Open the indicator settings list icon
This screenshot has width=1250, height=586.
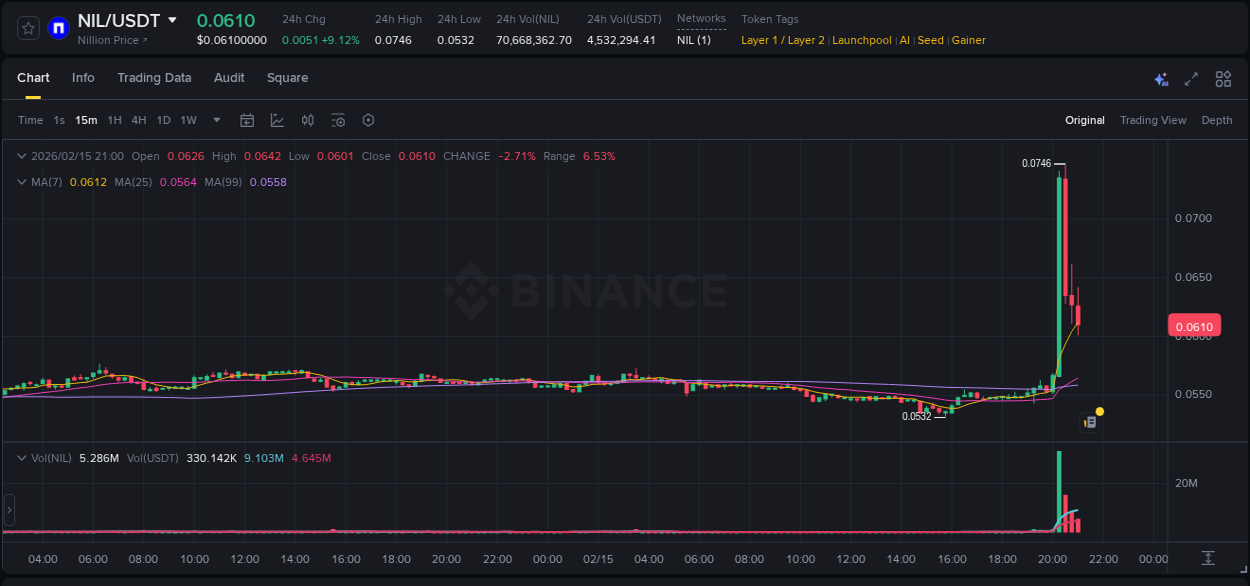click(338, 120)
